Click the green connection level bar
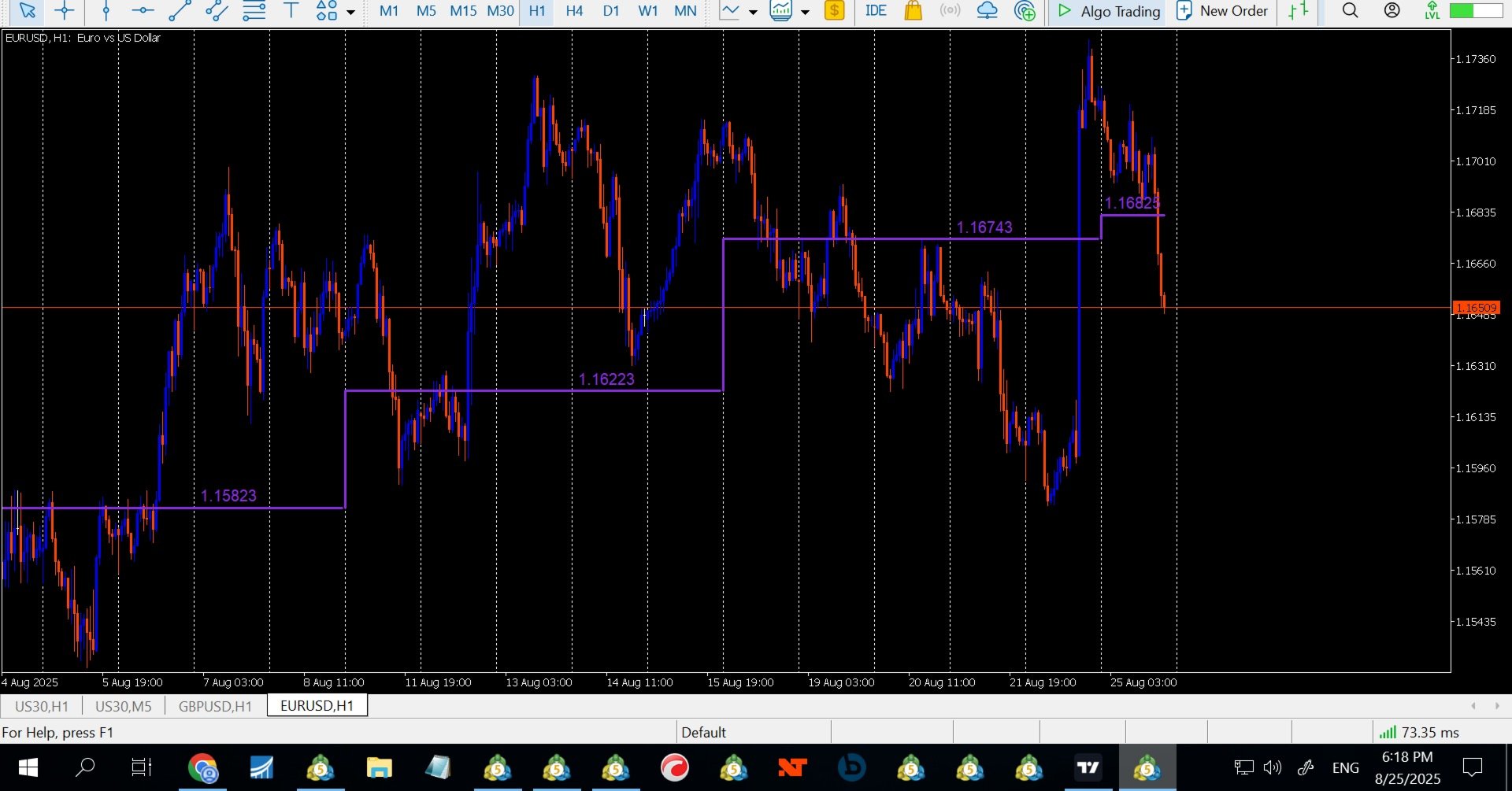 (1476, 11)
